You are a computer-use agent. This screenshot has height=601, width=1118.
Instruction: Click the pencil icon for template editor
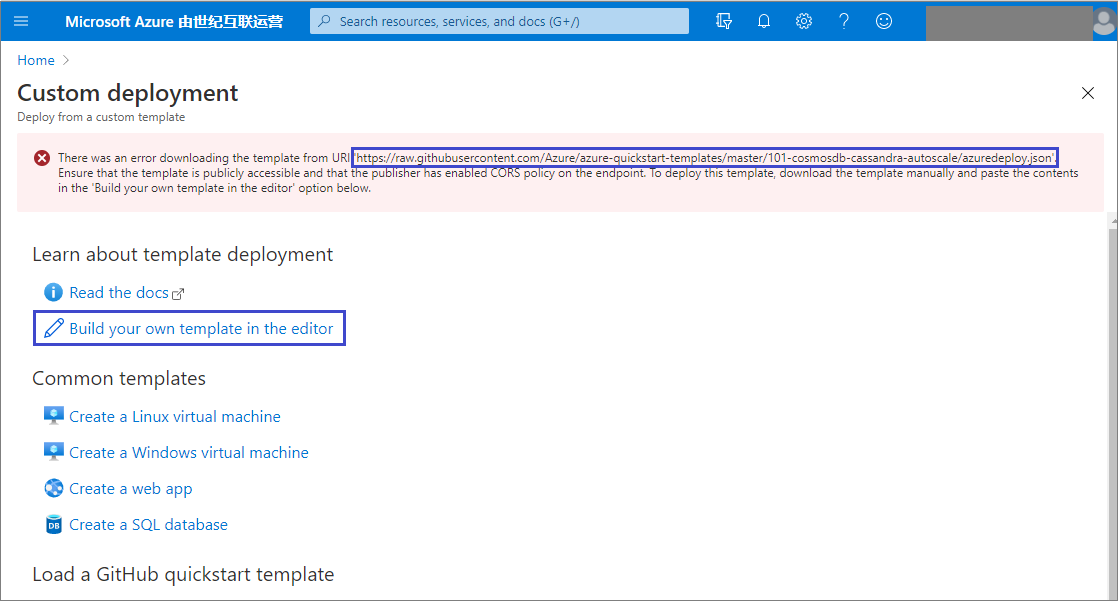pyautogui.click(x=53, y=328)
